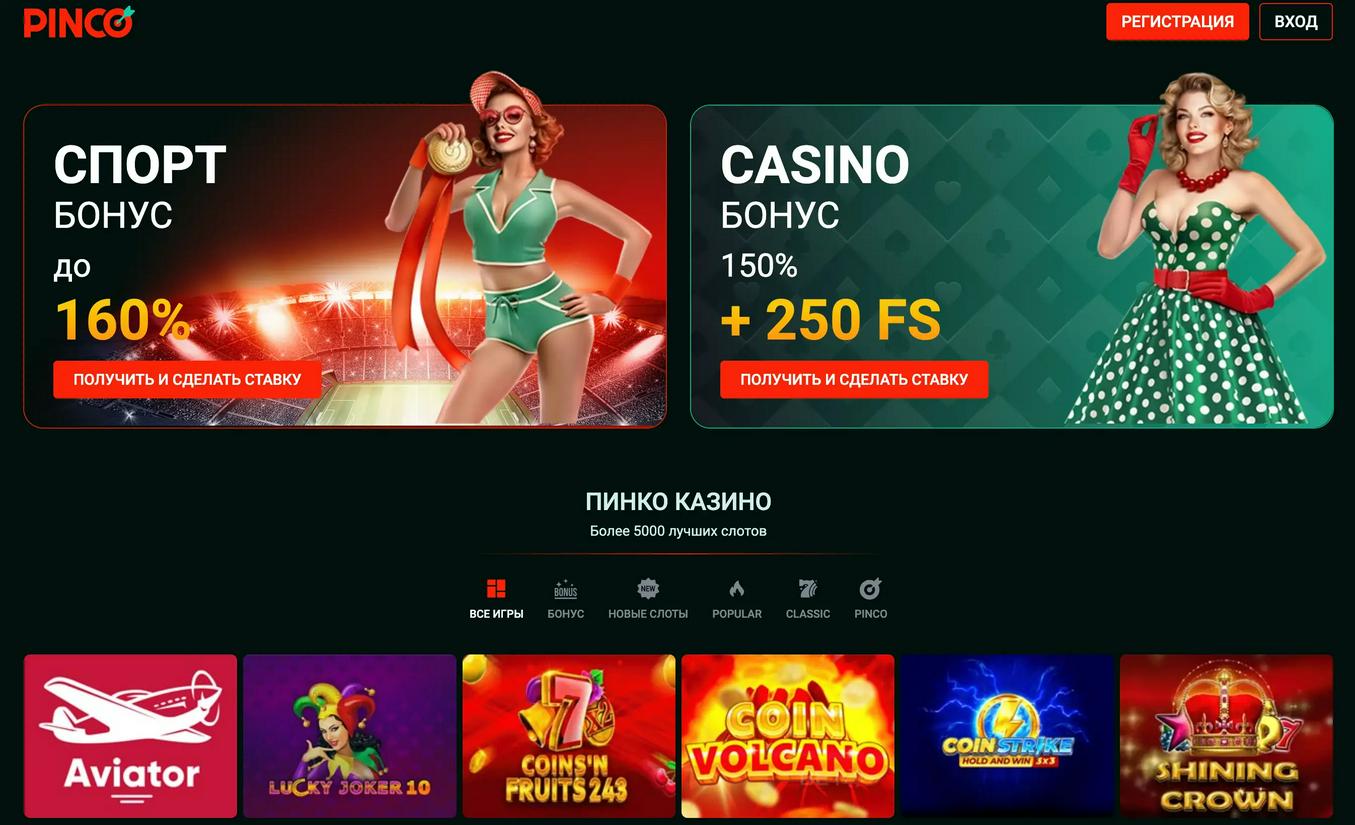Select the ВСЕ ИГРЫ grid icon
Screen dimensions: 1355x825
click(x=496, y=588)
